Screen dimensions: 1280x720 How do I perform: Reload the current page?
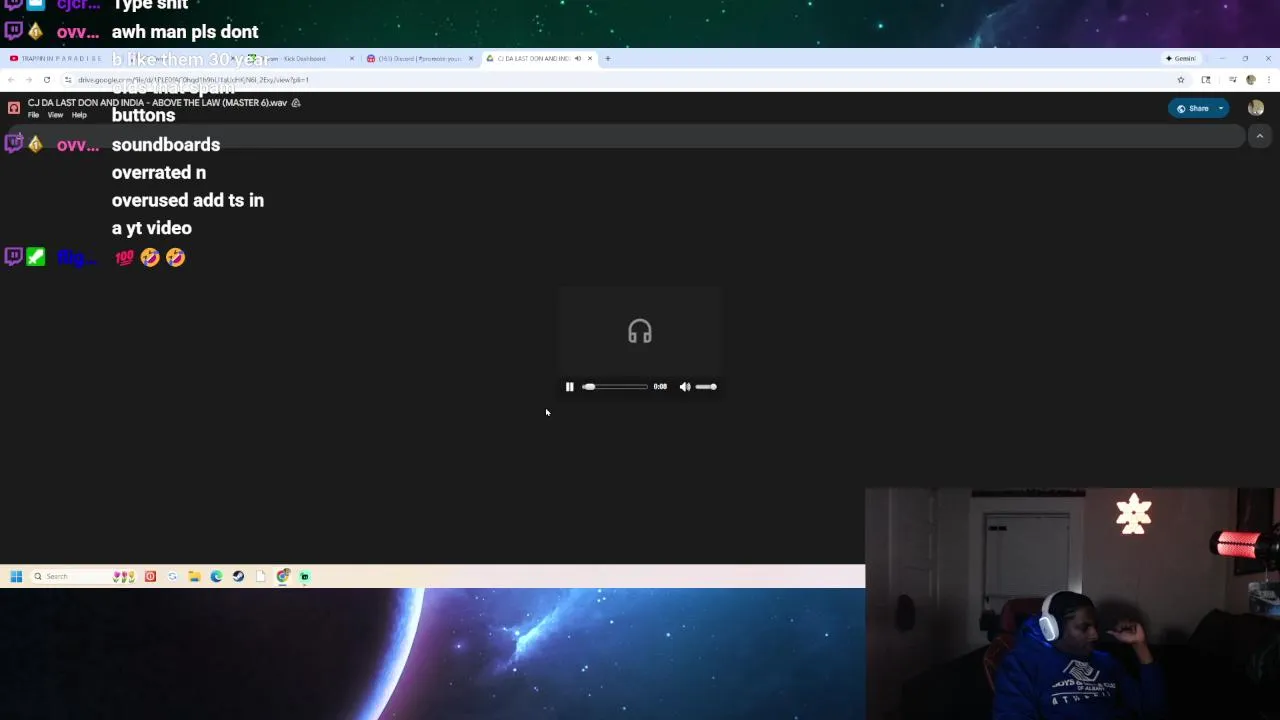(47, 80)
